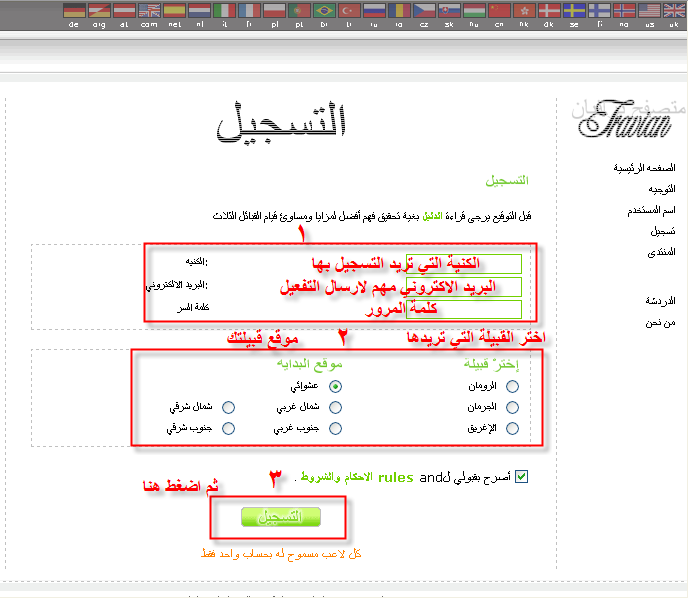
Task: Click the German flag labeled de
Action: point(73,11)
